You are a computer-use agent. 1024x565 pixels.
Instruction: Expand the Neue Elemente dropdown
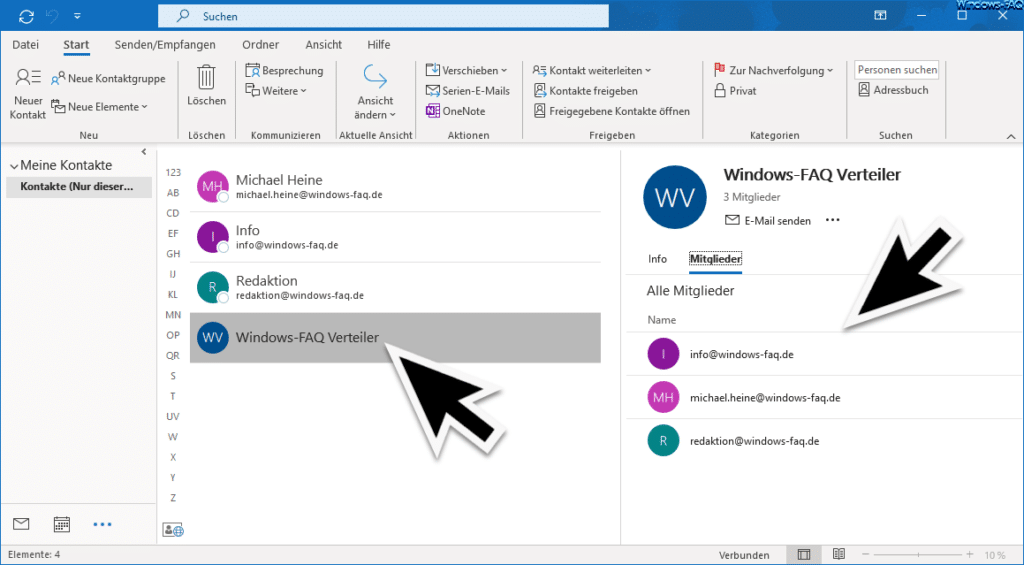coord(99,106)
